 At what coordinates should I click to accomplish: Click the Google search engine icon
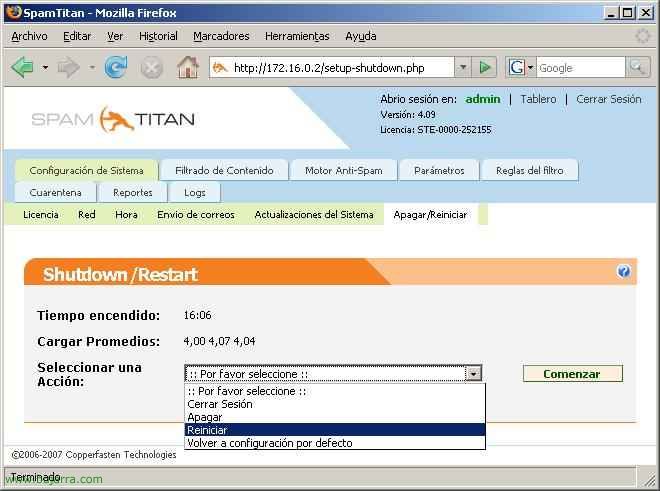coord(516,67)
